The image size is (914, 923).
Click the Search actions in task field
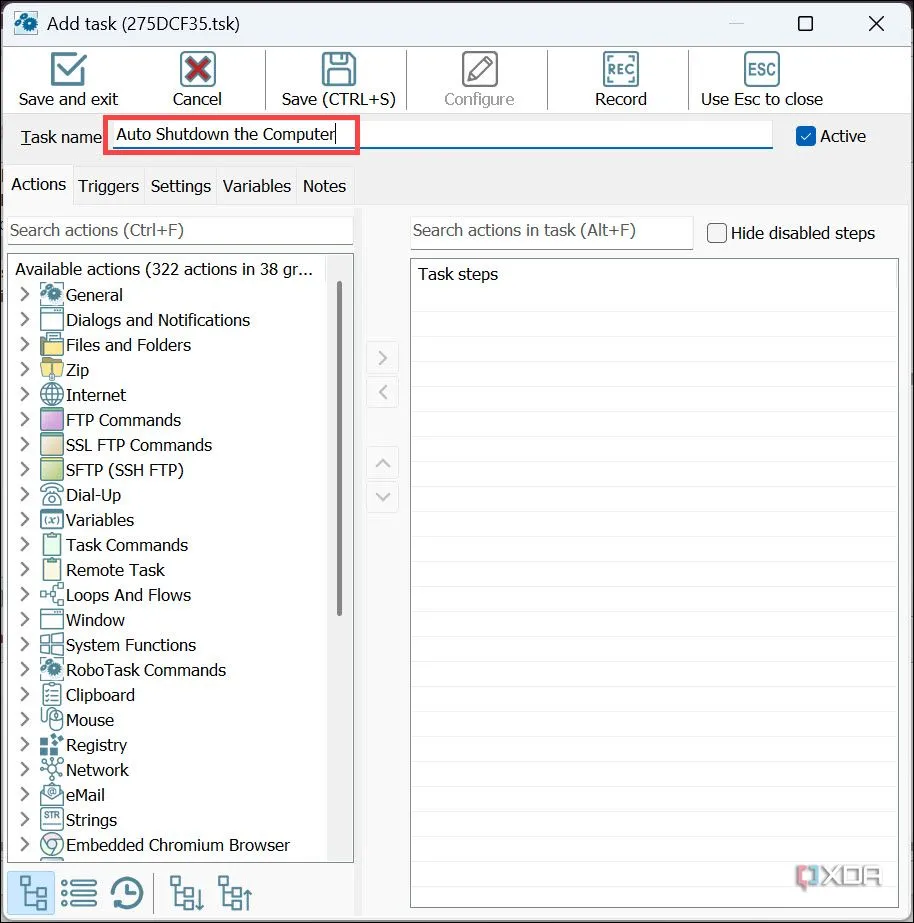551,231
